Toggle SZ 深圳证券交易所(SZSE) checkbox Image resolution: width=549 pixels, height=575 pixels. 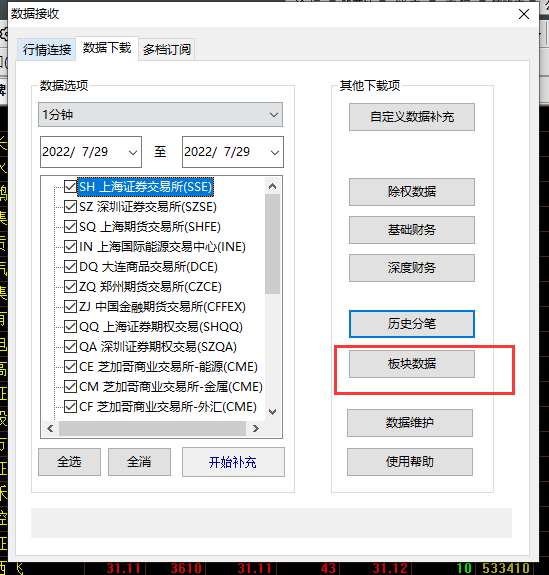coord(70,206)
